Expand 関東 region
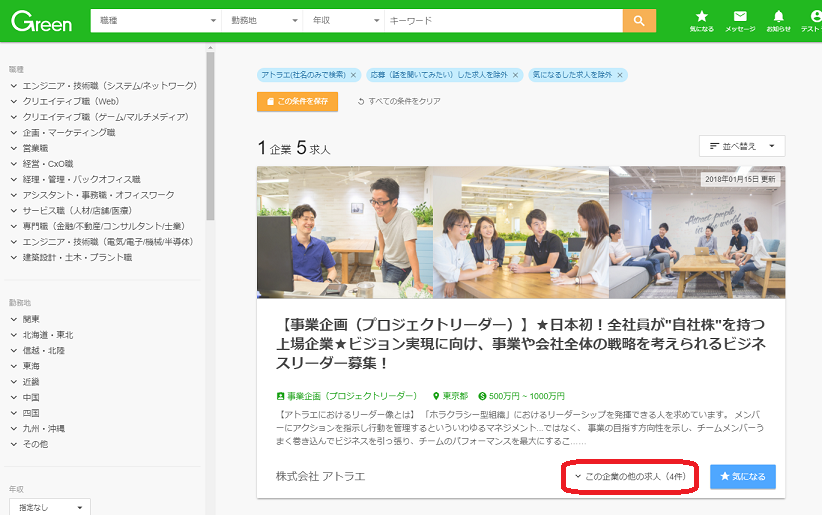The width and height of the screenshot is (822, 515). (x=25, y=319)
